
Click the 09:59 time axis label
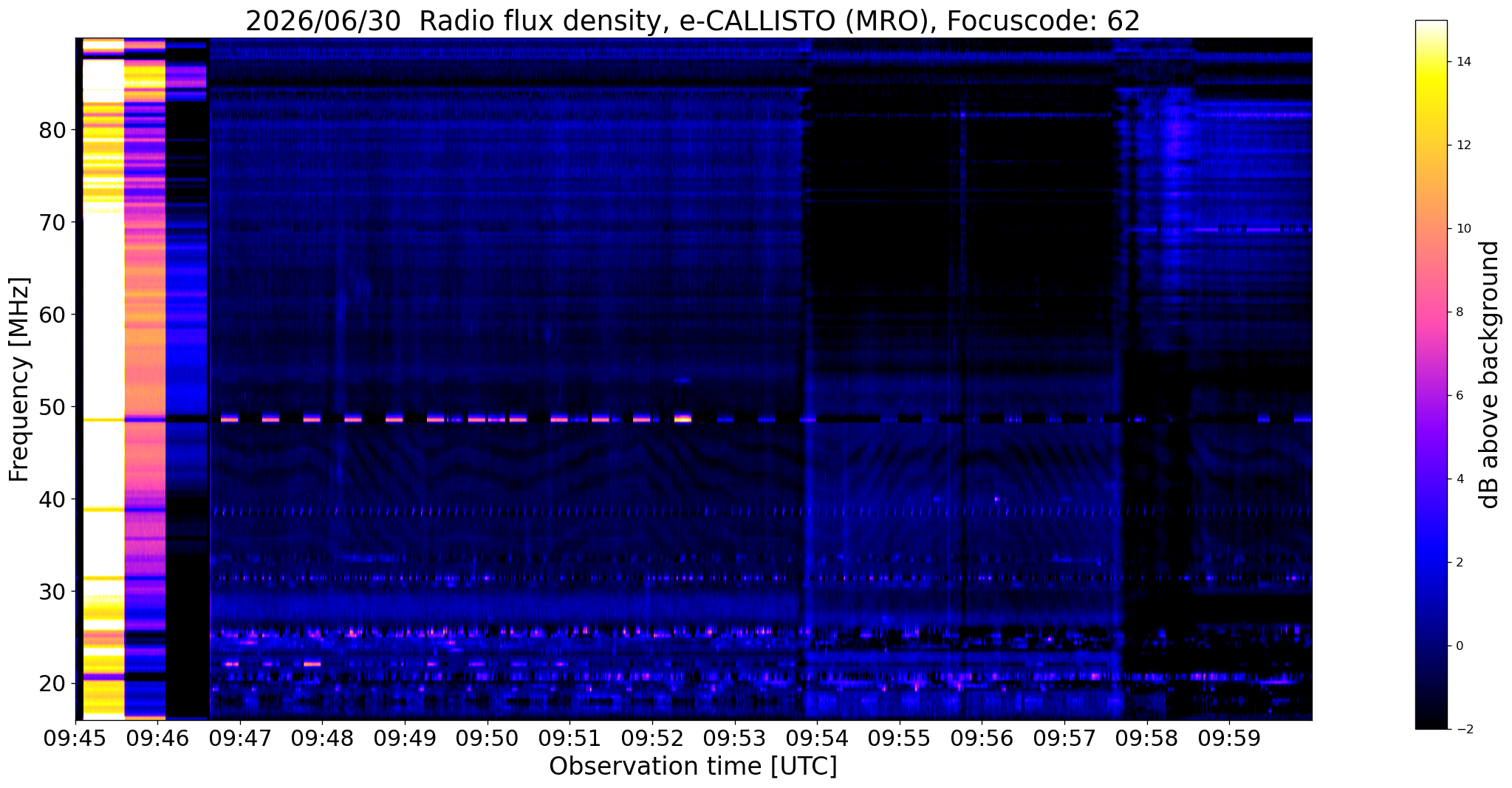click(1229, 739)
